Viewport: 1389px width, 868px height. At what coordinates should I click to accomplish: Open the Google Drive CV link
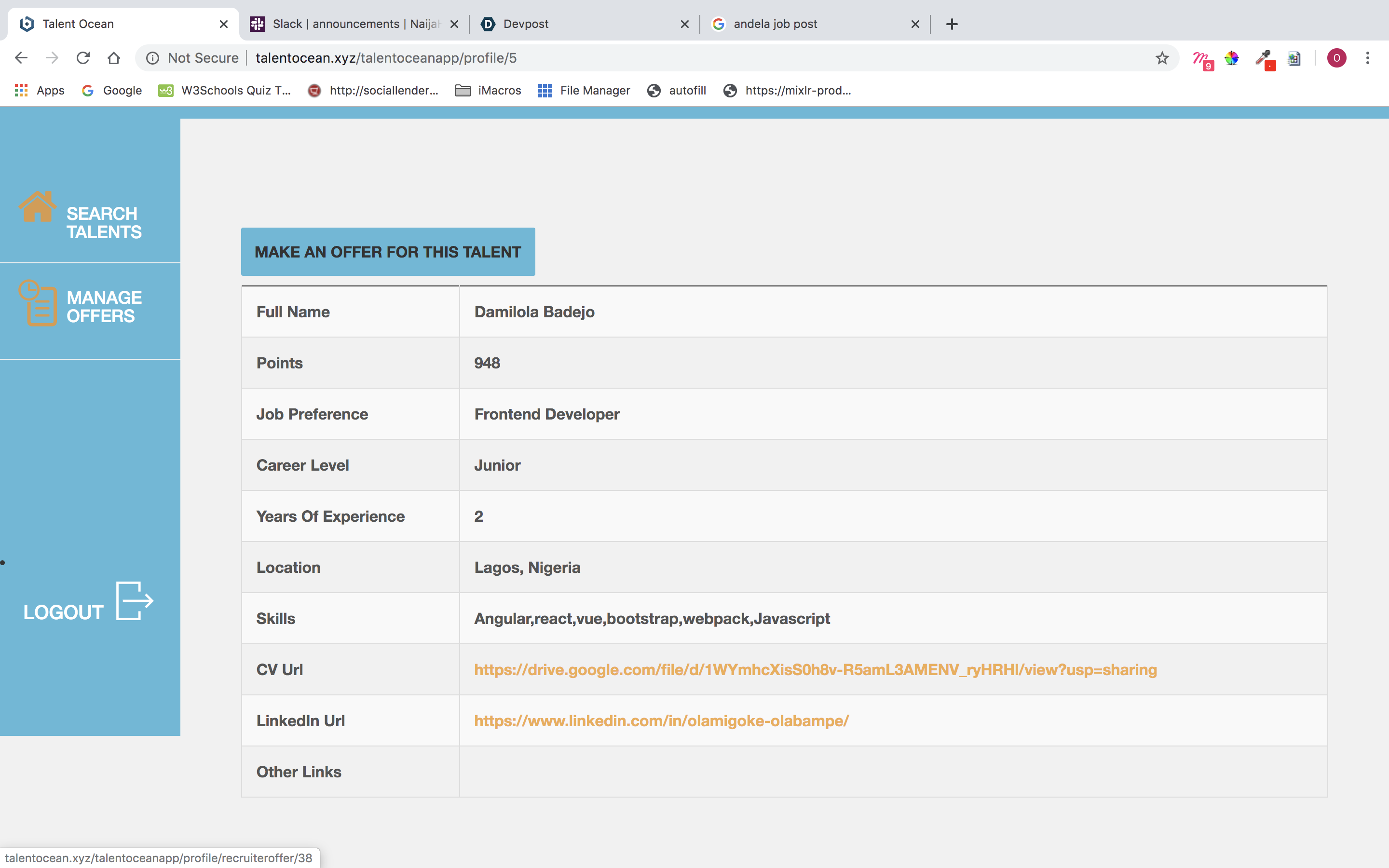click(x=815, y=669)
